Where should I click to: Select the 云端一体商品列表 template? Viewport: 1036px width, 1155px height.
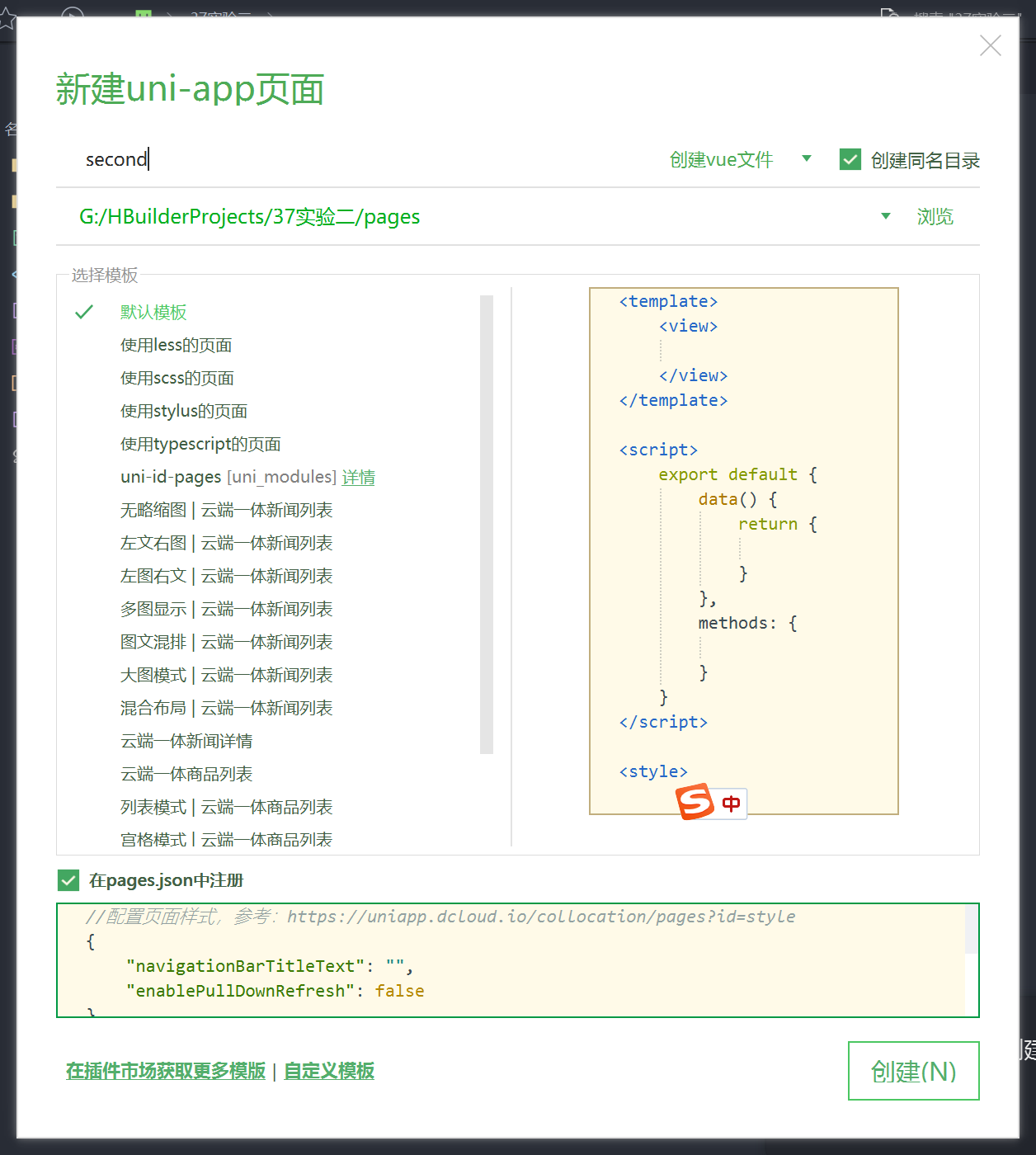point(186,774)
